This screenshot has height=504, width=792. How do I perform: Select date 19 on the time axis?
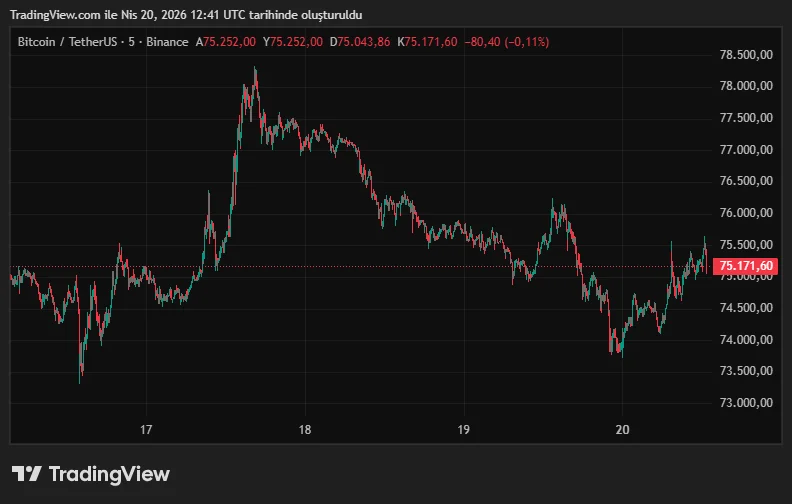coord(463,429)
